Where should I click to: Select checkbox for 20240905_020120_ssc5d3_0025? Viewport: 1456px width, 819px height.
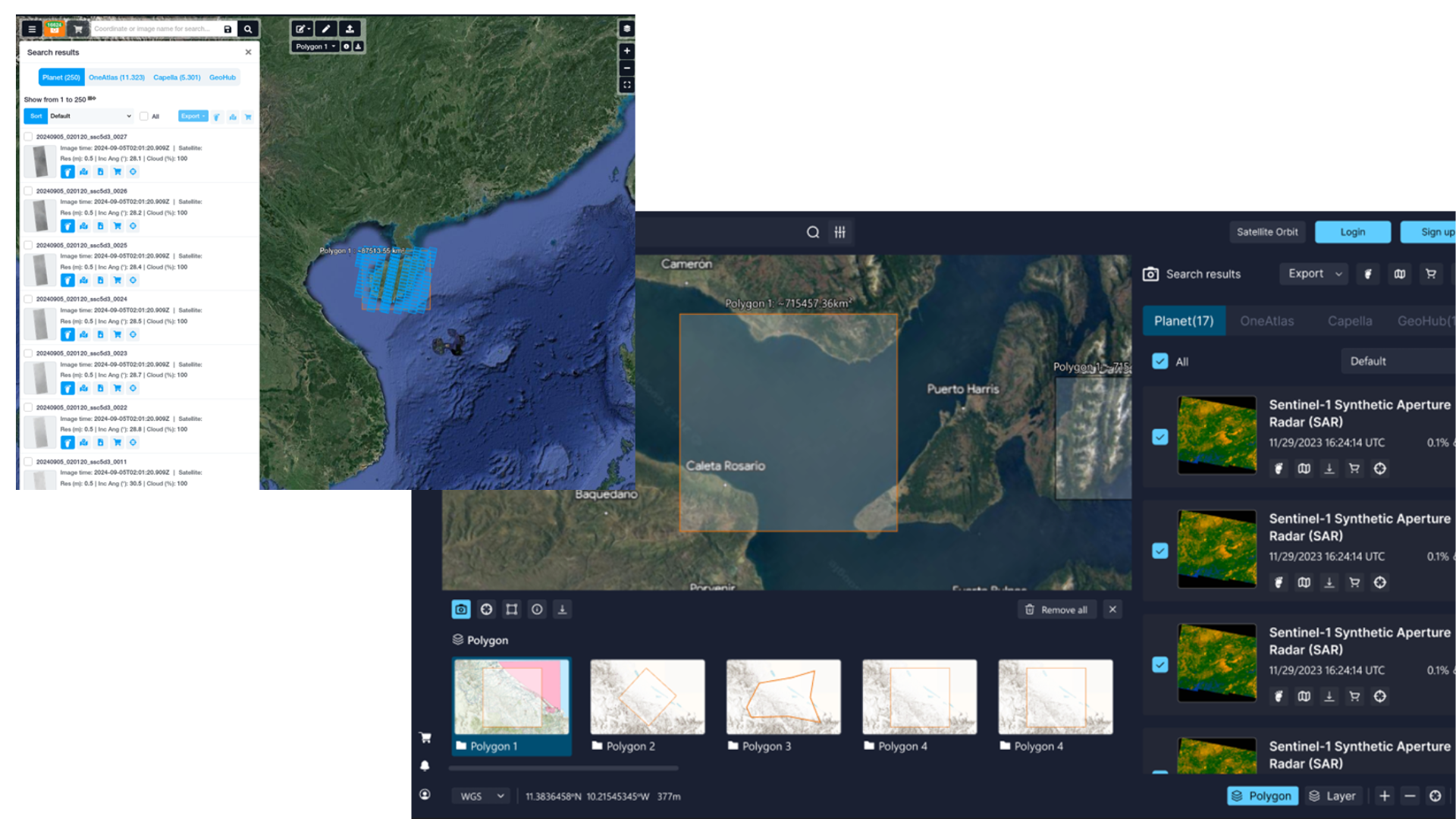pos(28,246)
